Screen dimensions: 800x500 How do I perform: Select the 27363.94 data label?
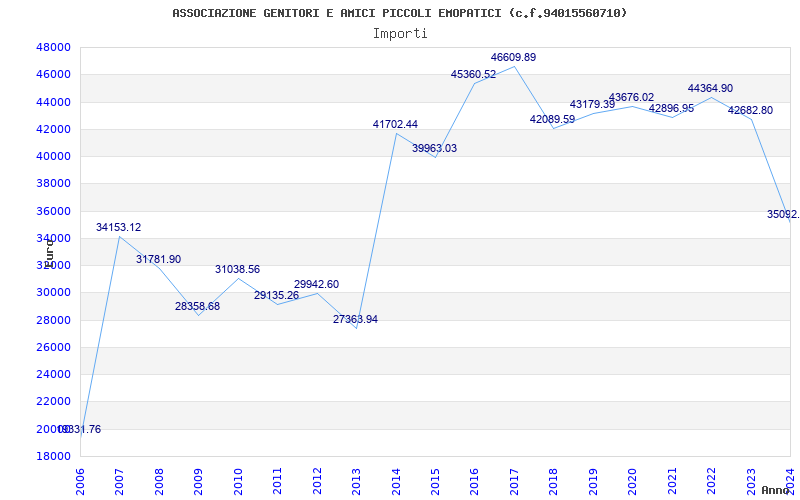pos(356,320)
